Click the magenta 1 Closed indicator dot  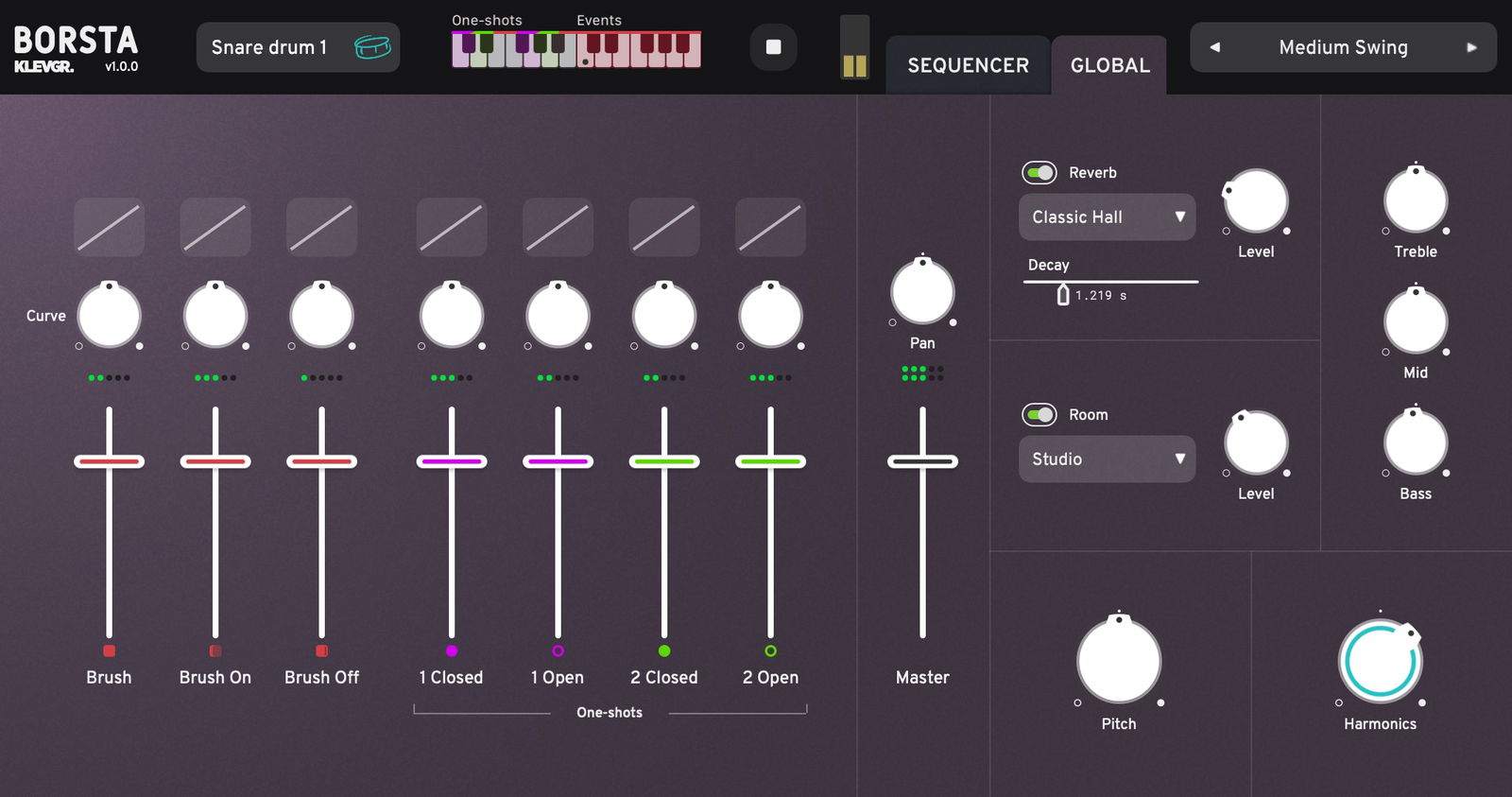452,650
